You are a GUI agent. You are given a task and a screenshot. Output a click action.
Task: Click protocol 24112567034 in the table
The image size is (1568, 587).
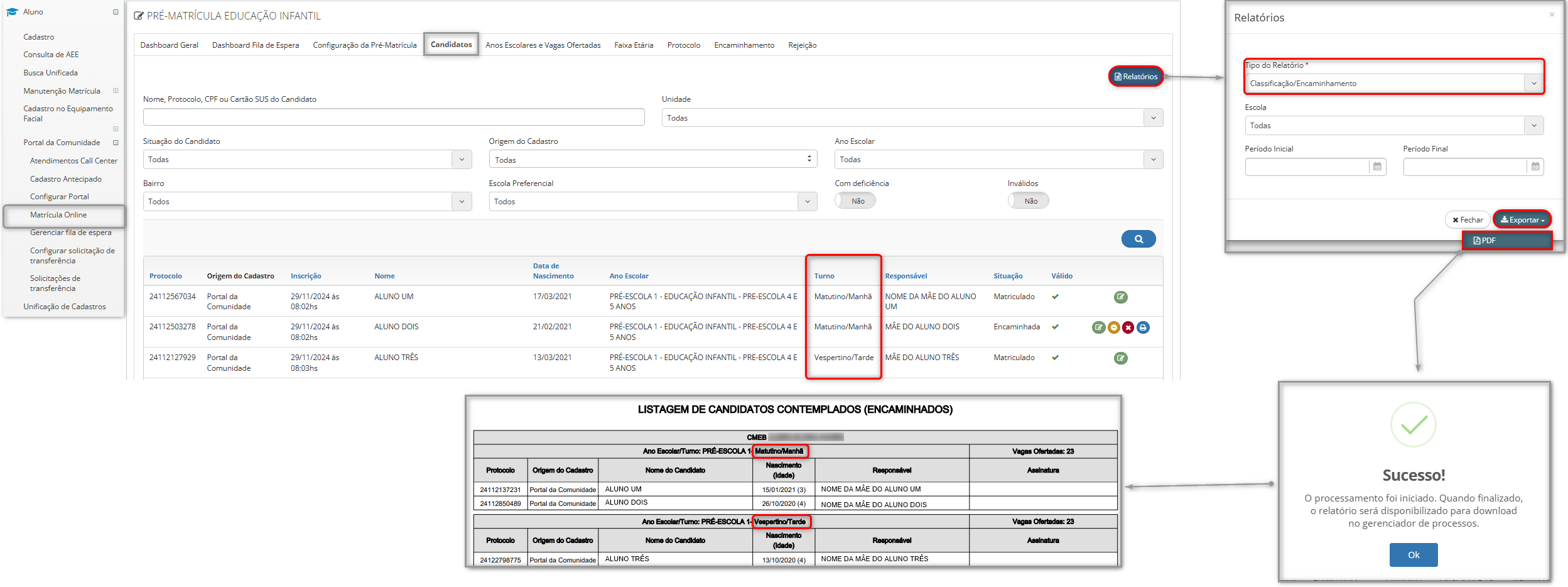click(x=172, y=297)
